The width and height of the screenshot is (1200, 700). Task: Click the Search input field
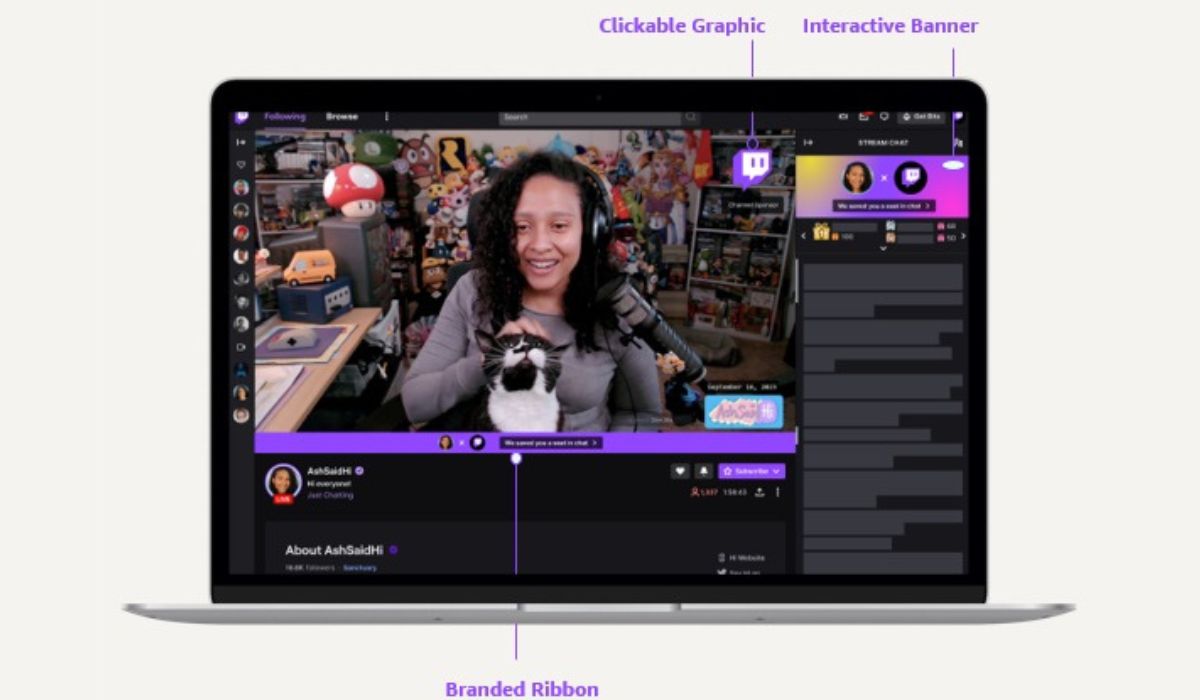pos(590,118)
